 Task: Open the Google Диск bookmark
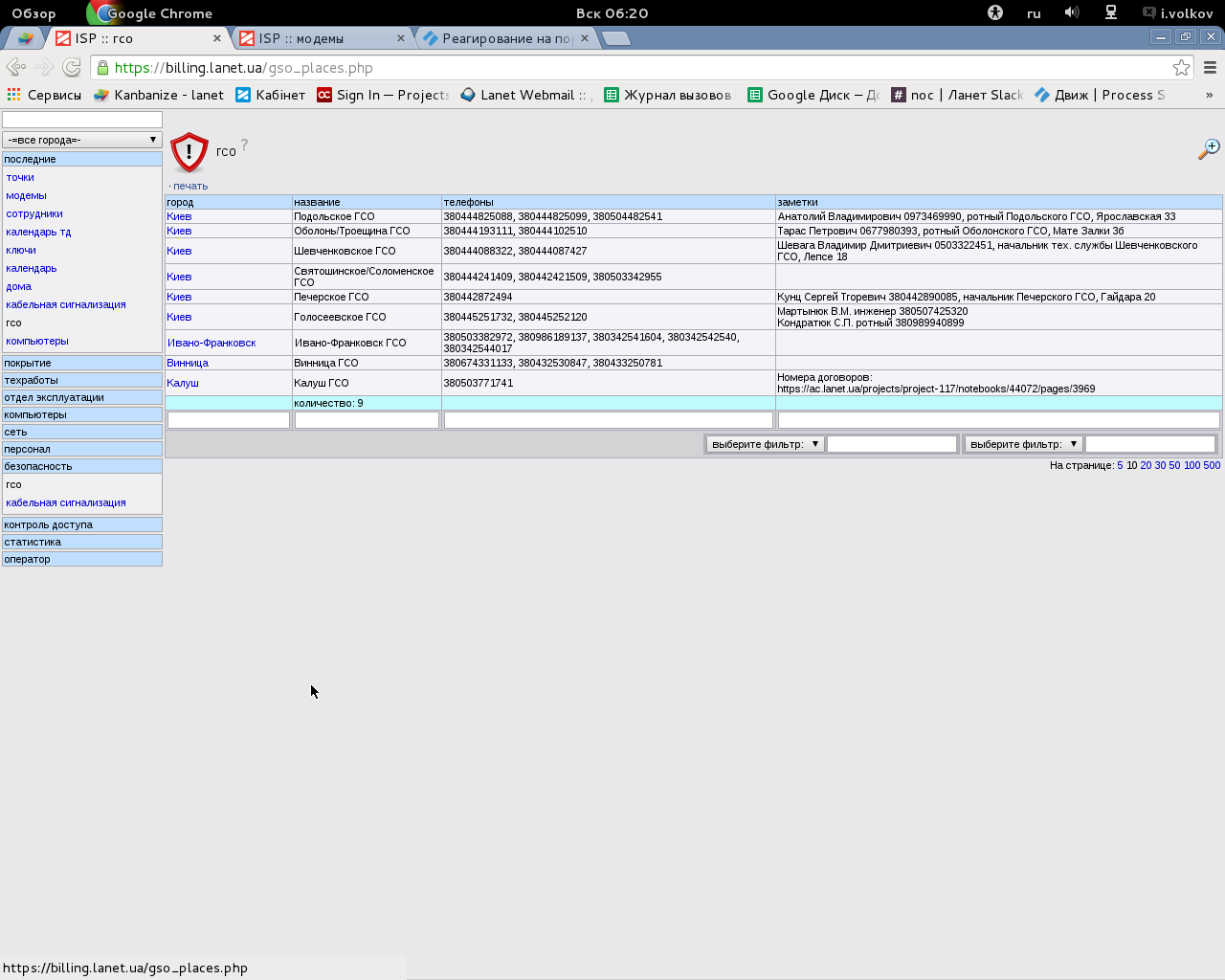point(813,95)
